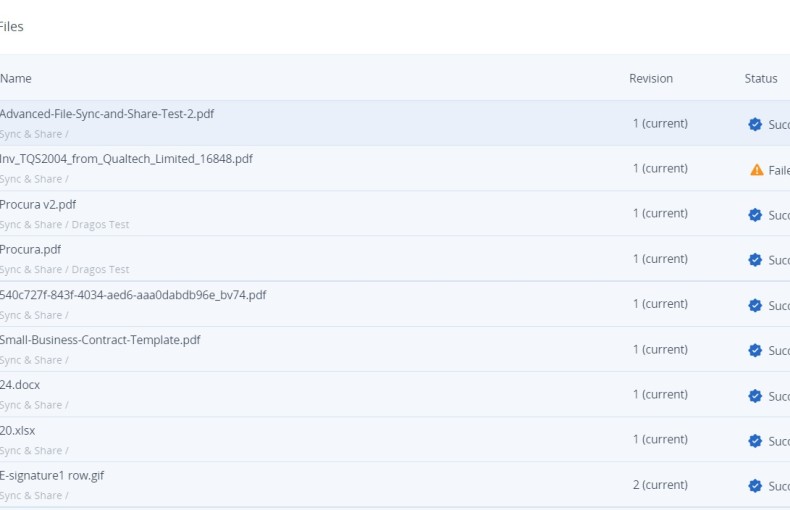
Task: Select the 20.xlsx file row
Action: [x=18, y=430]
